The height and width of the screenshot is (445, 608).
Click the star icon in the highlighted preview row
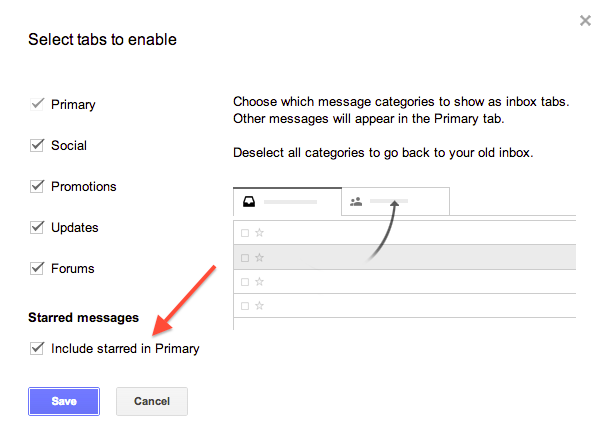(259, 257)
